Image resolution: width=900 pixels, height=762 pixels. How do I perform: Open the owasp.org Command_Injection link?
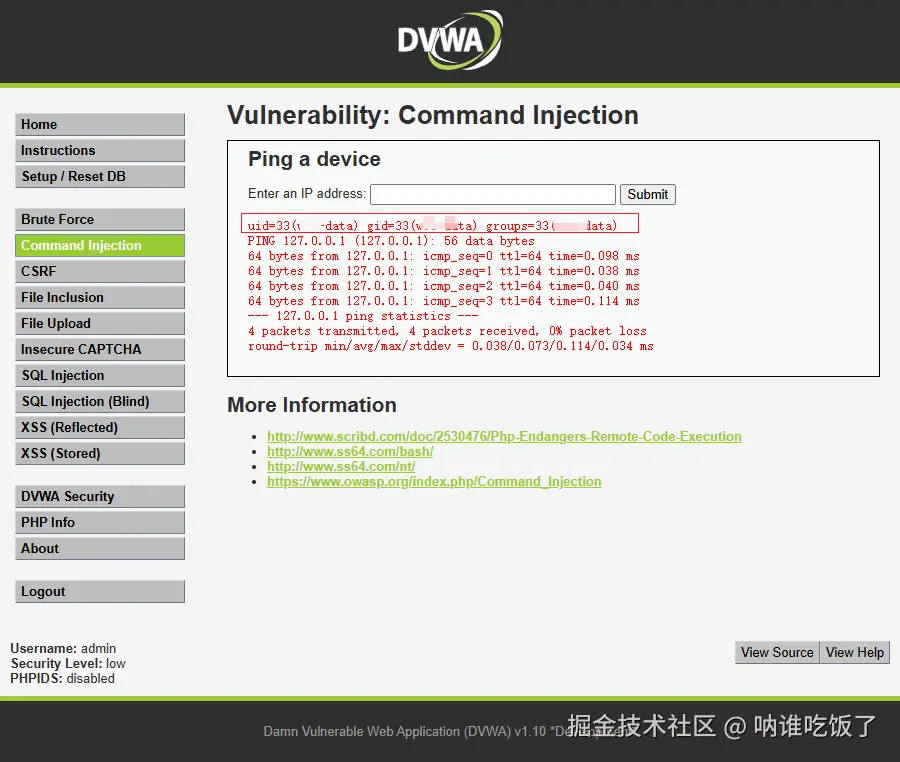click(434, 481)
